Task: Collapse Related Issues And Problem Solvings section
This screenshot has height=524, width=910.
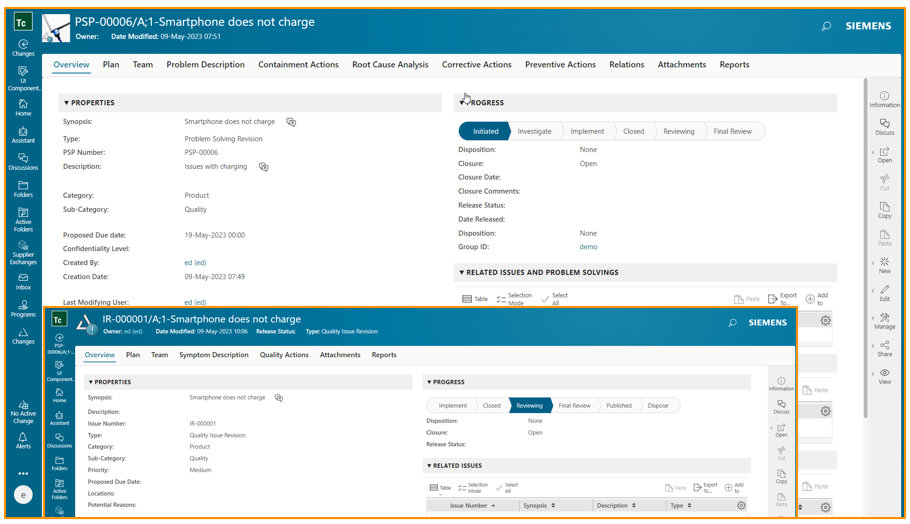Action: click(461, 272)
